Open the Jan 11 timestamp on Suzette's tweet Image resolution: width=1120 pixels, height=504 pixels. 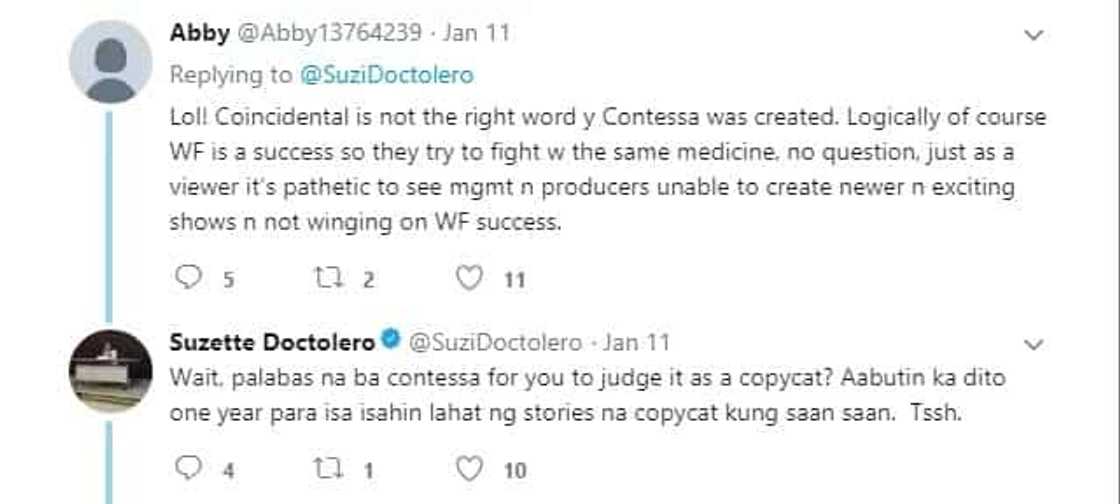(636, 342)
